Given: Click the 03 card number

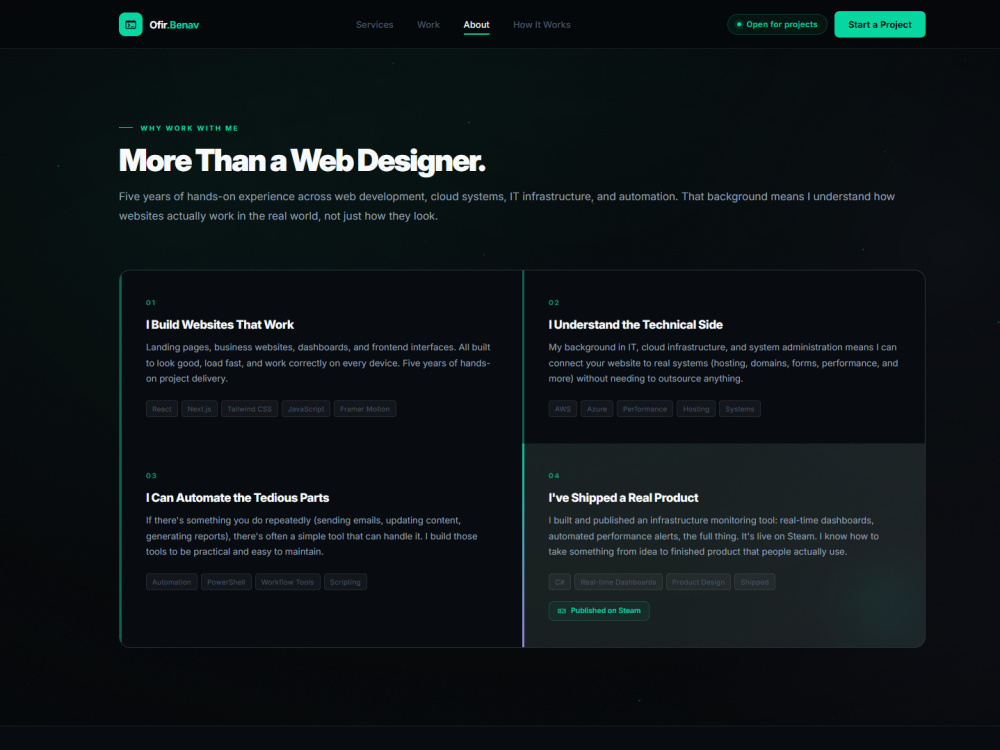Looking at the screenshot, I should pyautogui.click(x=151, y=476).
